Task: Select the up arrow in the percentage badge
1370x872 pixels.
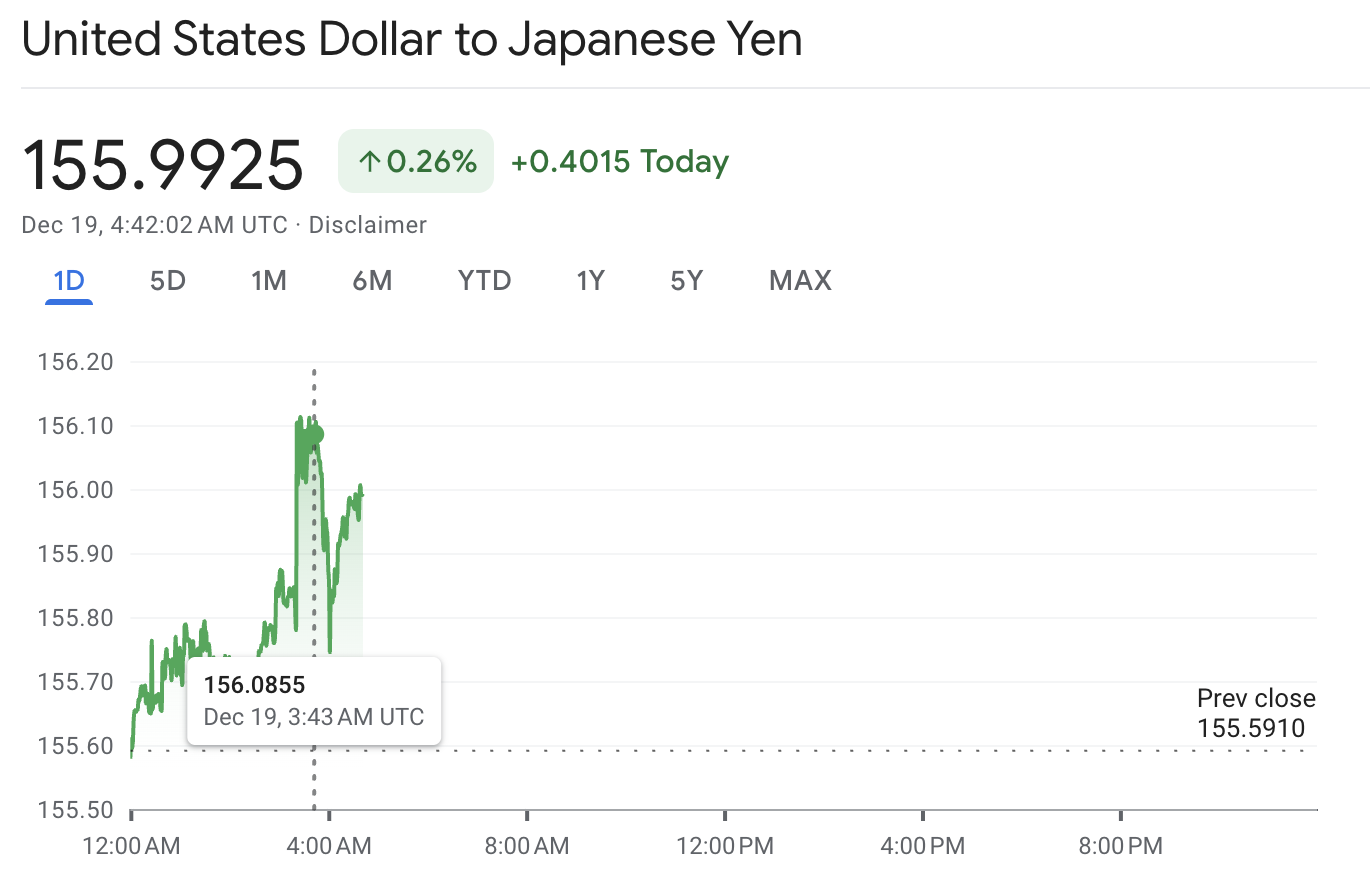Action: [x=370, y=160]
